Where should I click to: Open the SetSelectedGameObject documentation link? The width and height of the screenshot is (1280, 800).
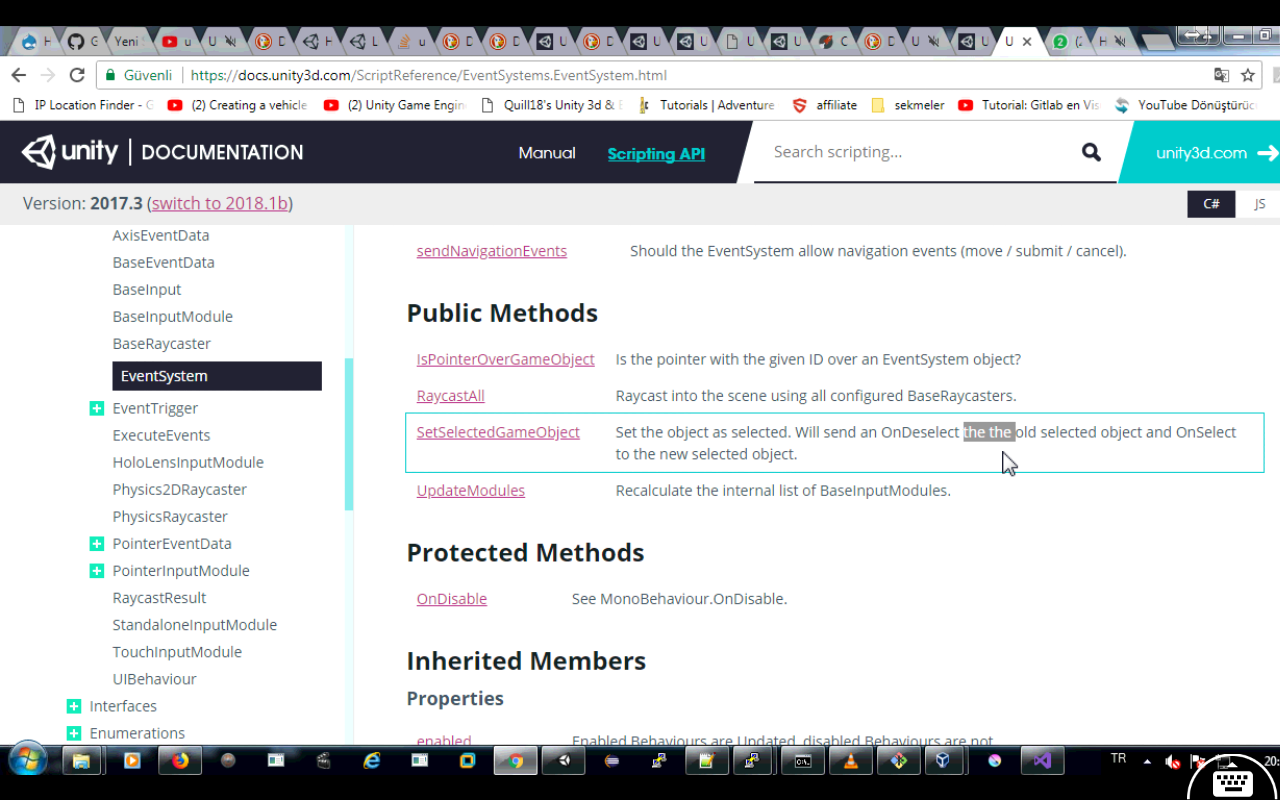pyautogui.click(x=498, y=432)
